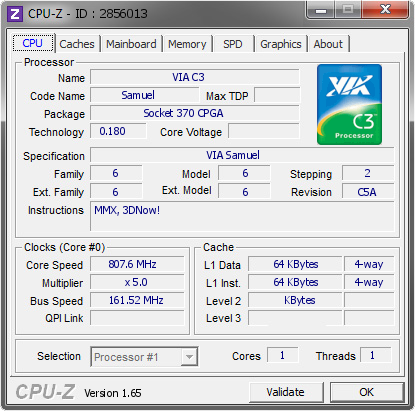This screenshot has width=415, height=411.
Task: View the Graphics tab
Action: 281,44
